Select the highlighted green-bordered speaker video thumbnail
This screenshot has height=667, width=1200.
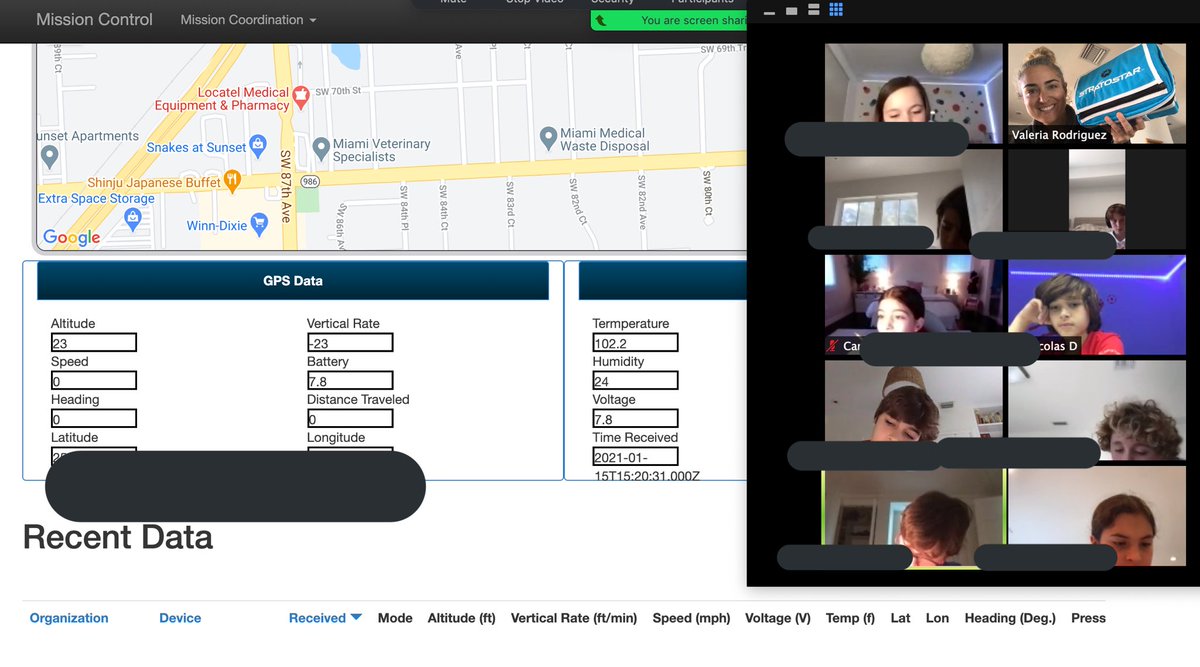click(x=914, y=517)
